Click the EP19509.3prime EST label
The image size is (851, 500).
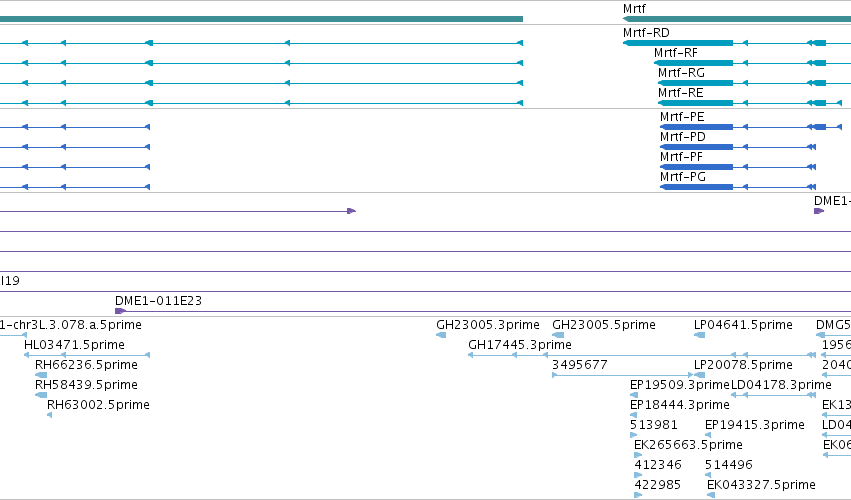coord(679,385)
